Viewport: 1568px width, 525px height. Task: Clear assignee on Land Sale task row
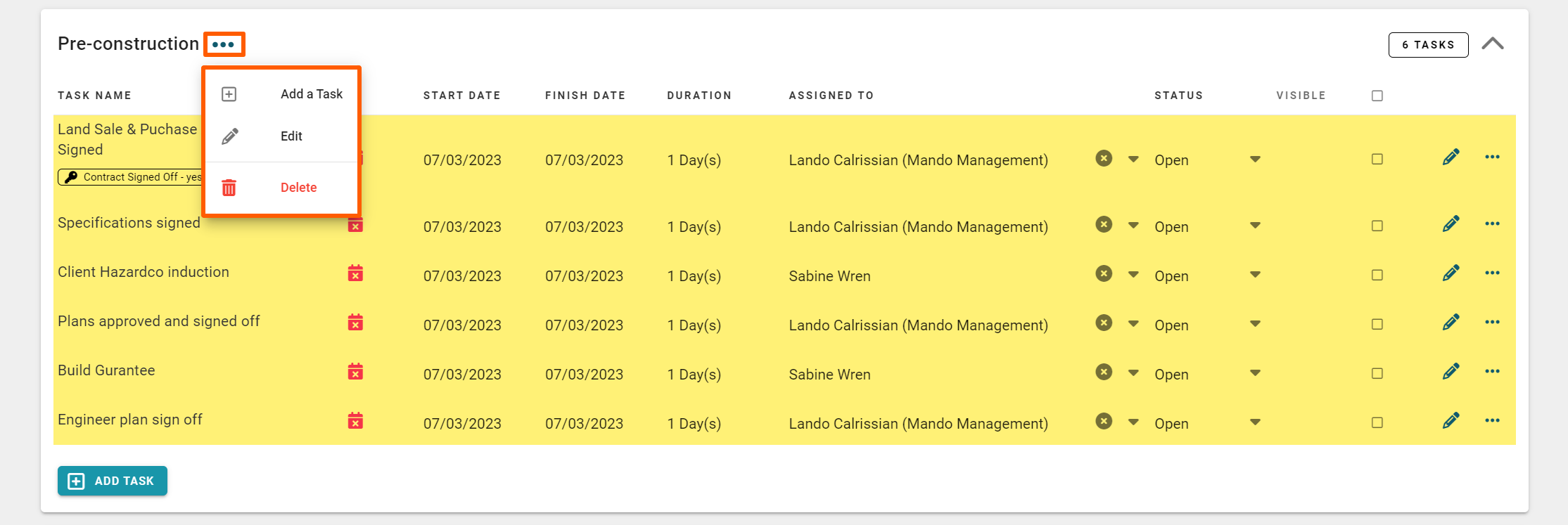tap(1104, 159)
